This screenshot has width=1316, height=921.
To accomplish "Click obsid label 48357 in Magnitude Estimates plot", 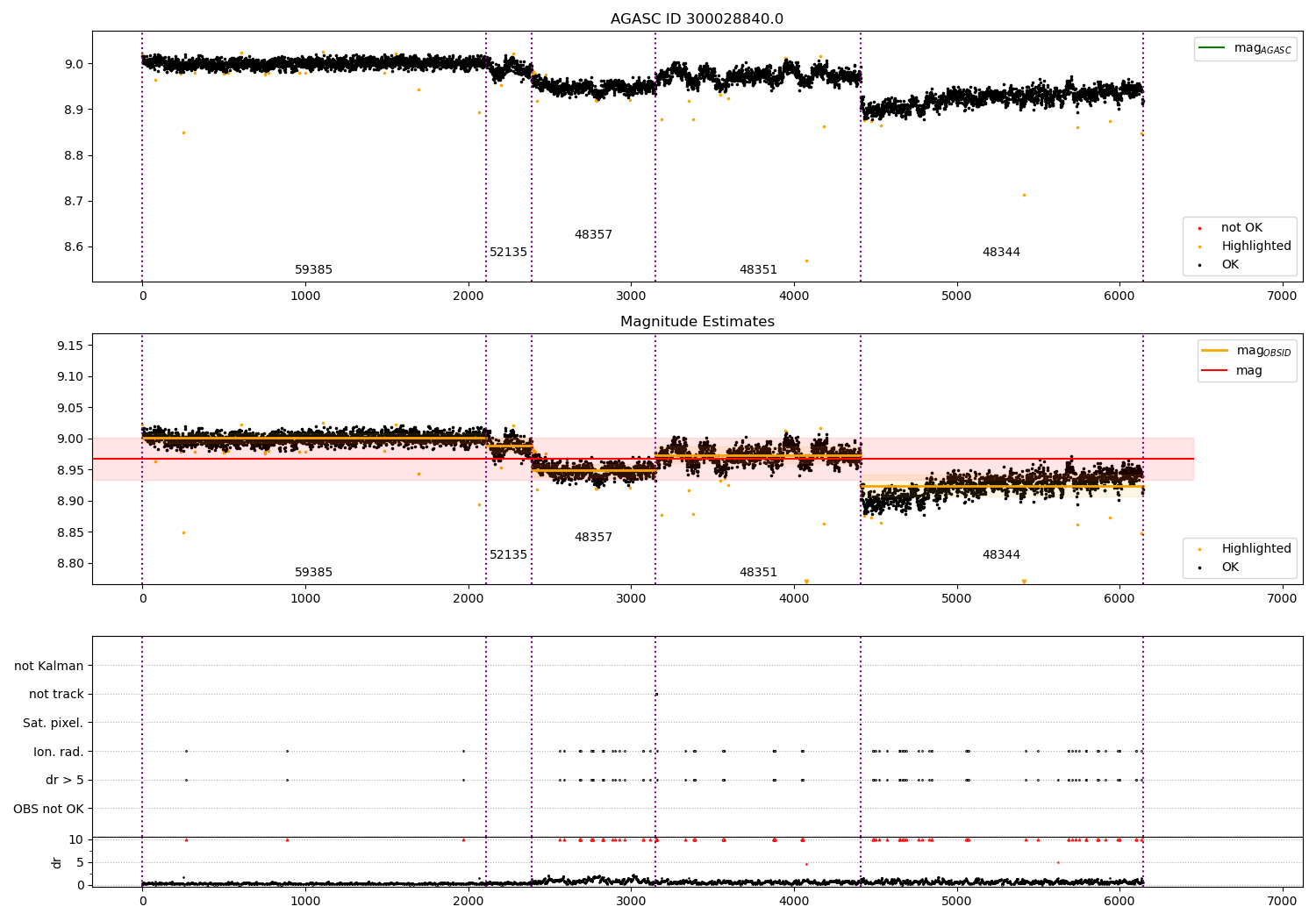I will pos(593,538).
